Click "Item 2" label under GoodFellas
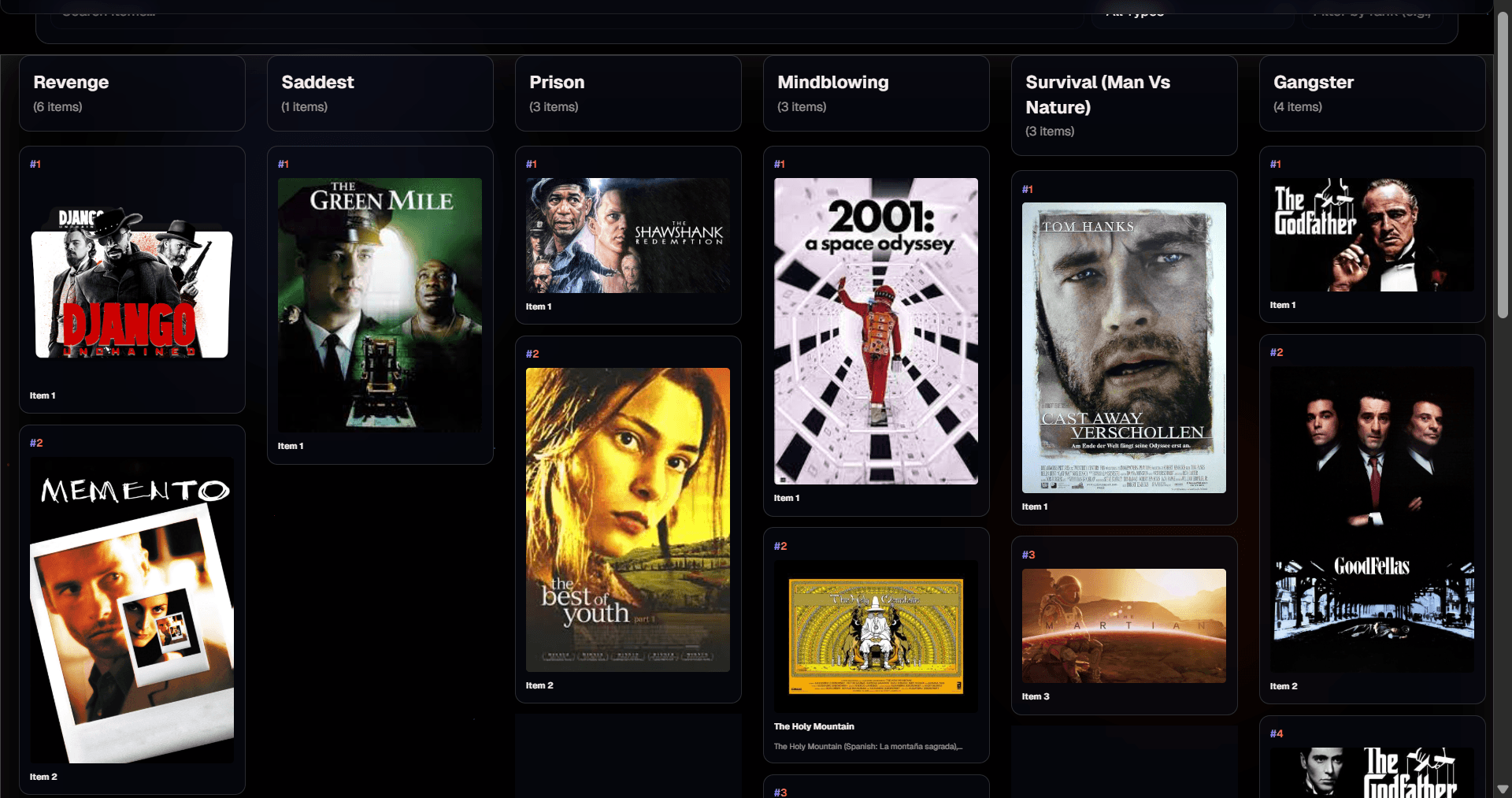1512x798 pixels. [x=1284, y=686]
